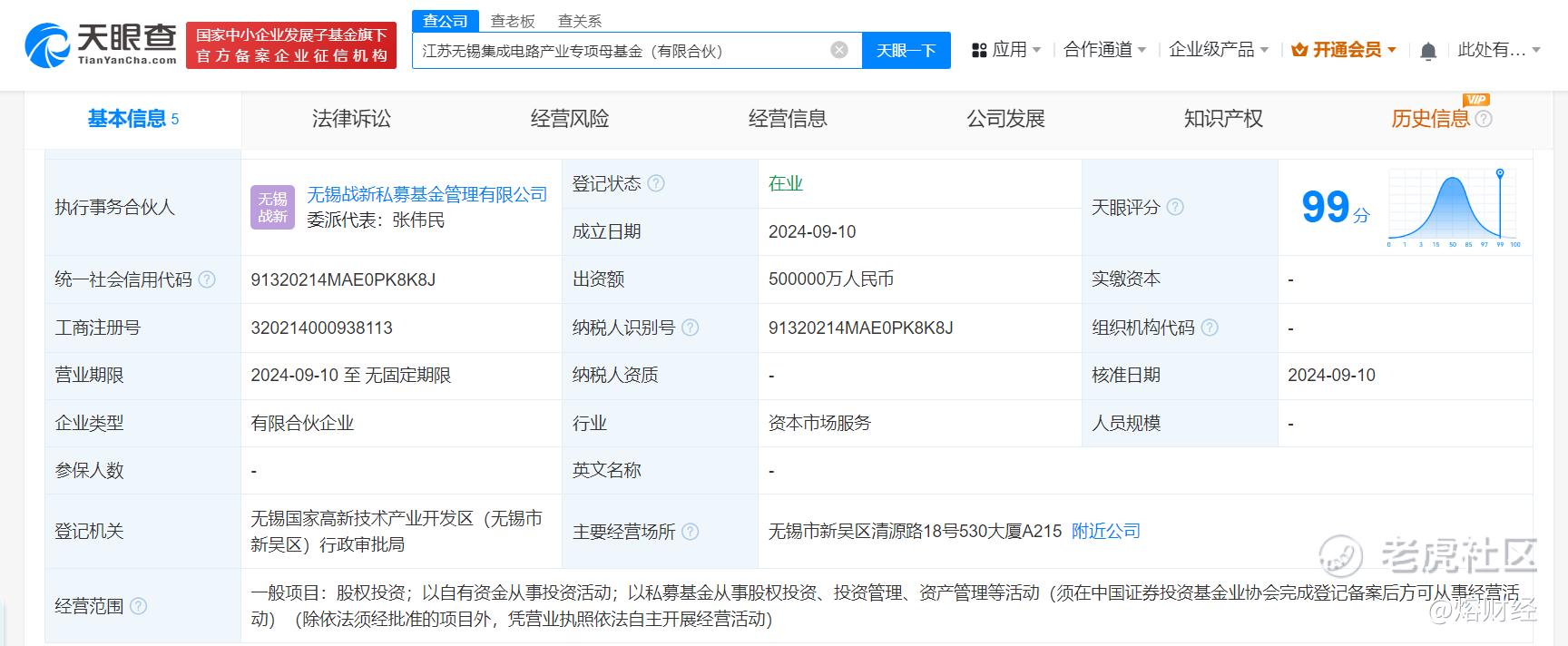Click the 有限合伙企业 enterprise type value

(302, 423)
